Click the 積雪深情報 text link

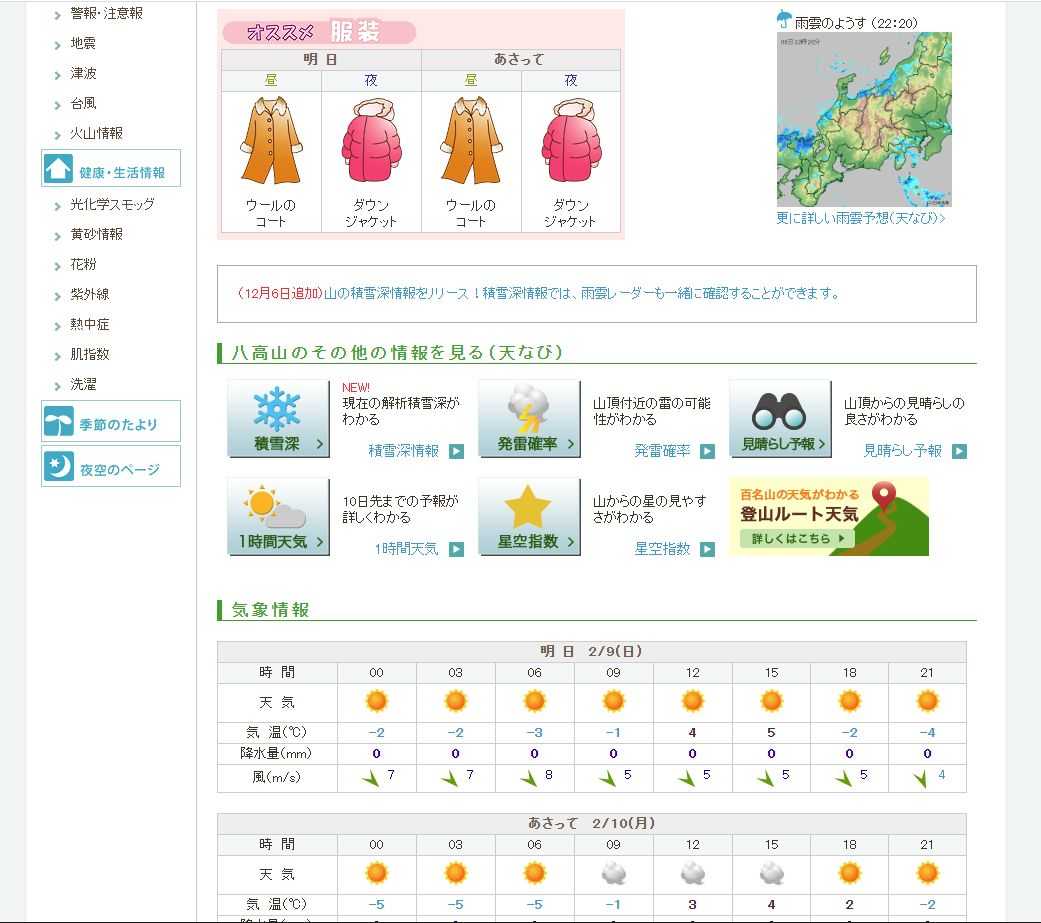(403, 451)
